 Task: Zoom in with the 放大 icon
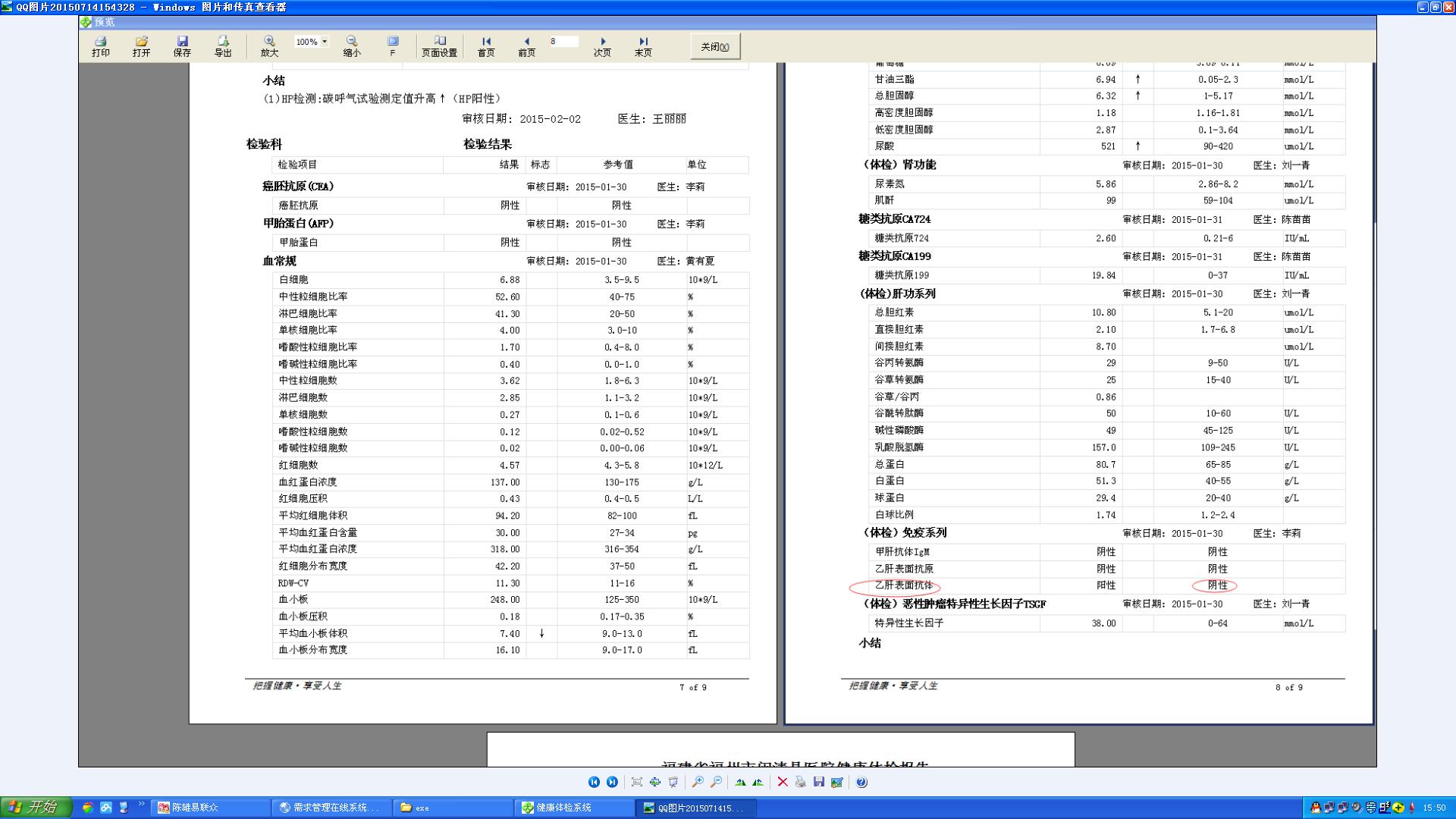click(x=269, y=46)
